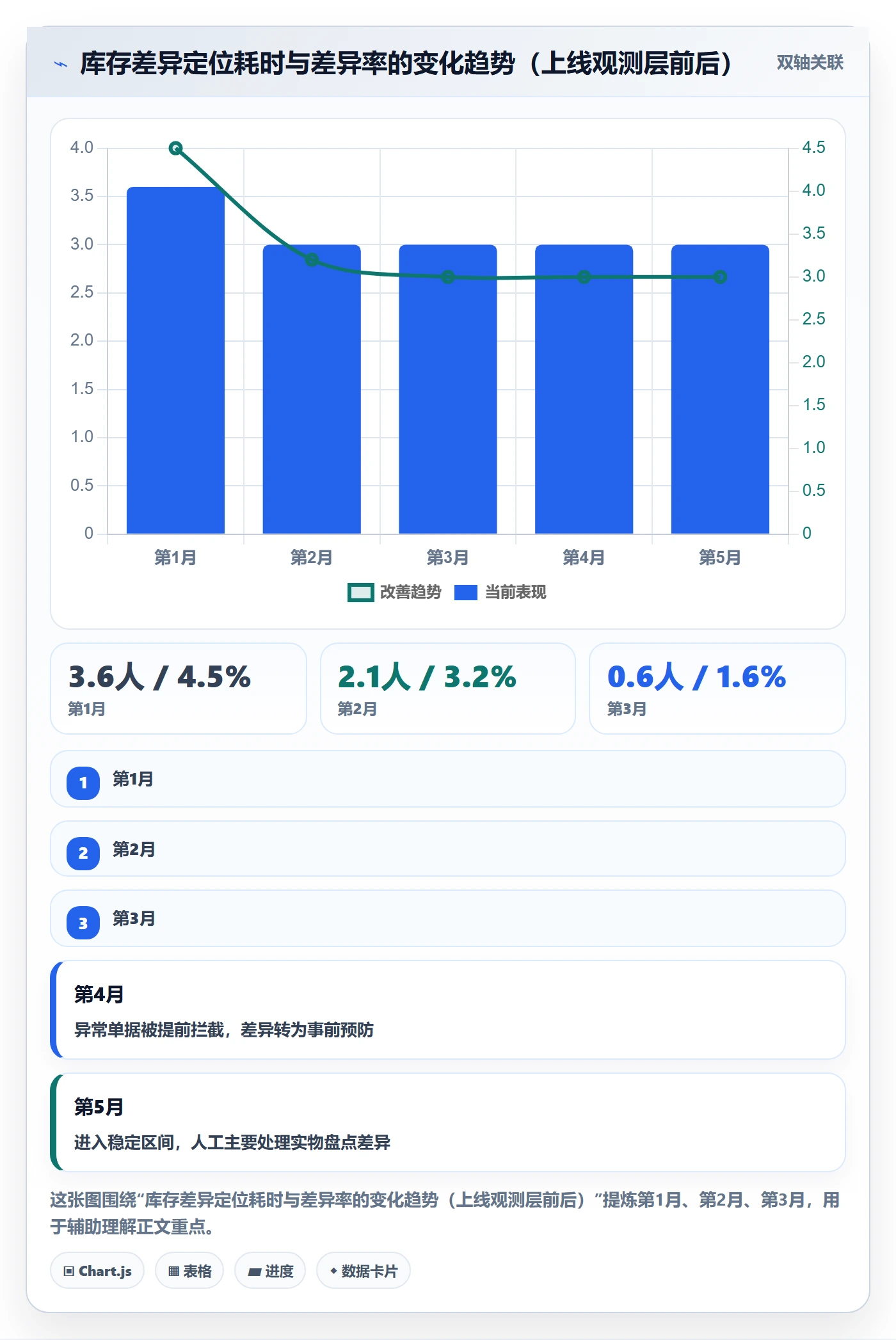Click the lightning icon beside the chart title
This screenshot has width=896, height=1340.
[61, 64]
